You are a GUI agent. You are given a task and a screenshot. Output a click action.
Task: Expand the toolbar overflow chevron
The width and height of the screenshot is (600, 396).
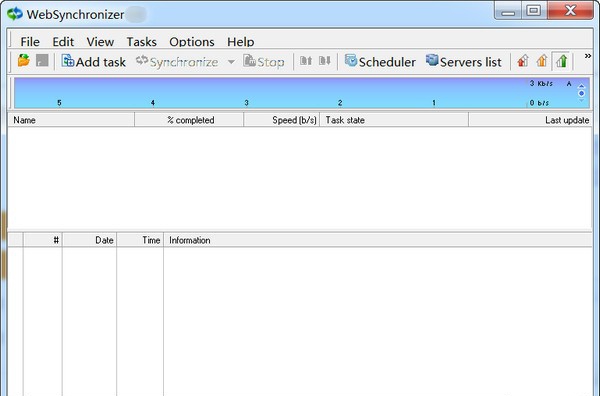pos(588,56)
